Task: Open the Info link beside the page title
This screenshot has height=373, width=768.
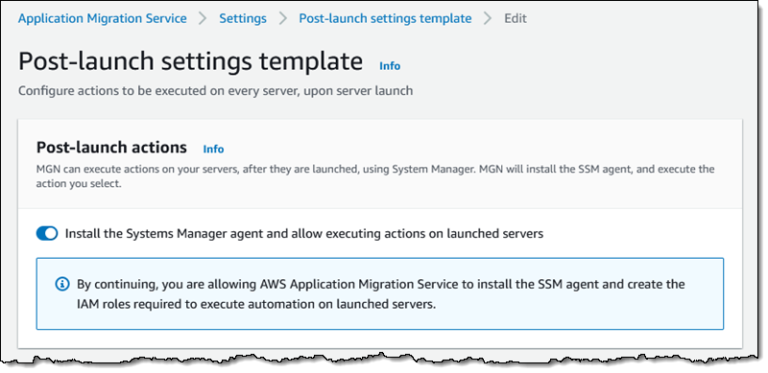Action: click(x=390, y=66)
